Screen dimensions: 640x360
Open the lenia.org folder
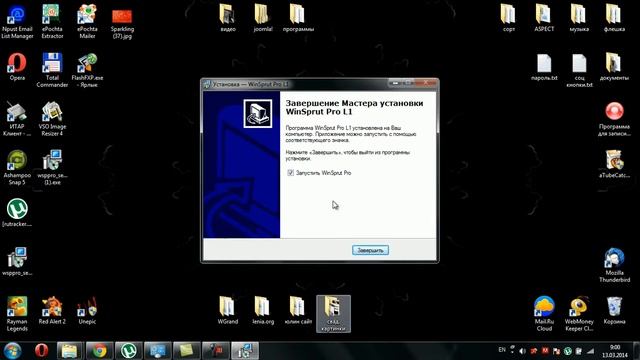[x=263, y=311]
